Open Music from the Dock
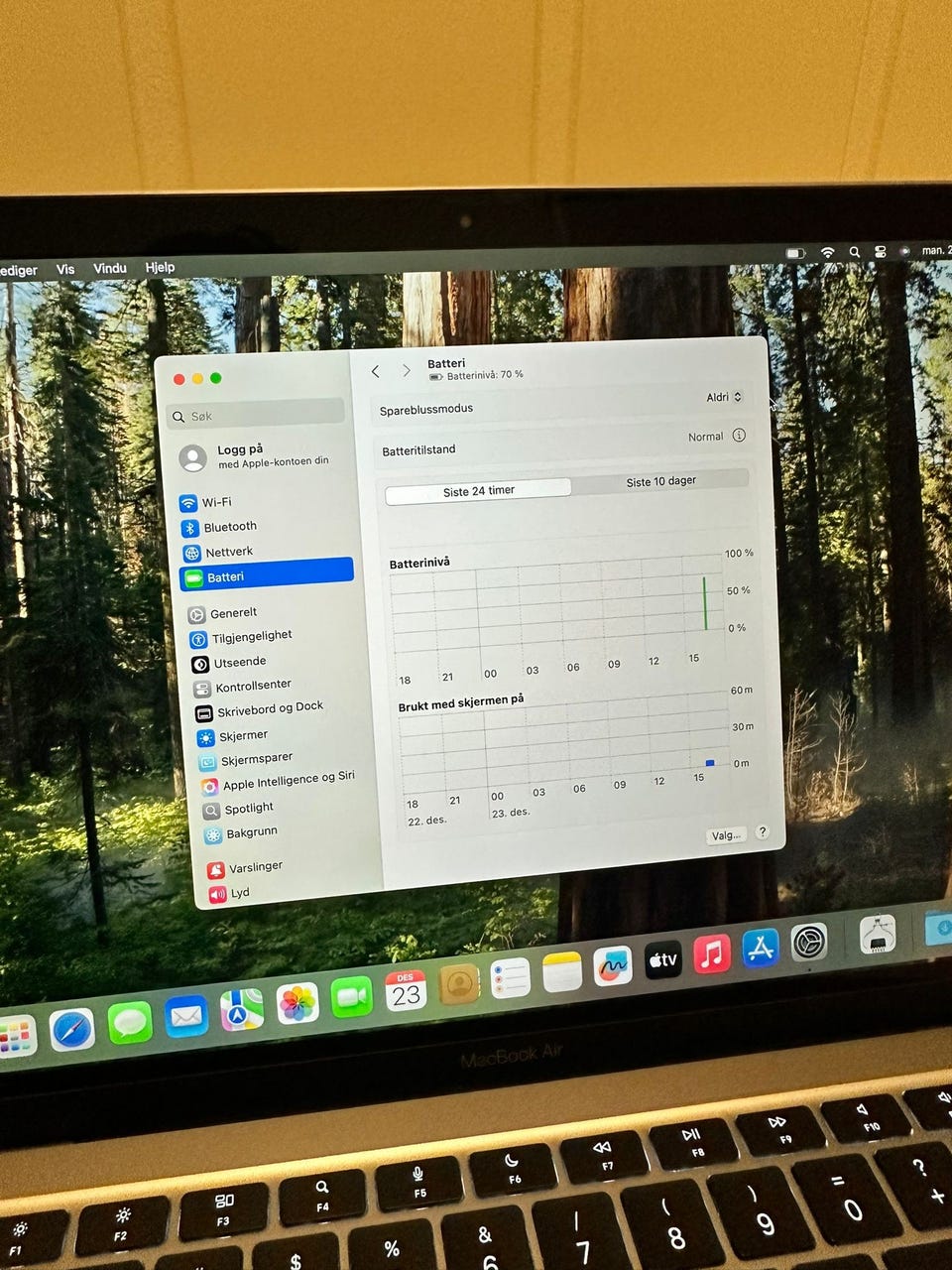 tap(711, 954)
